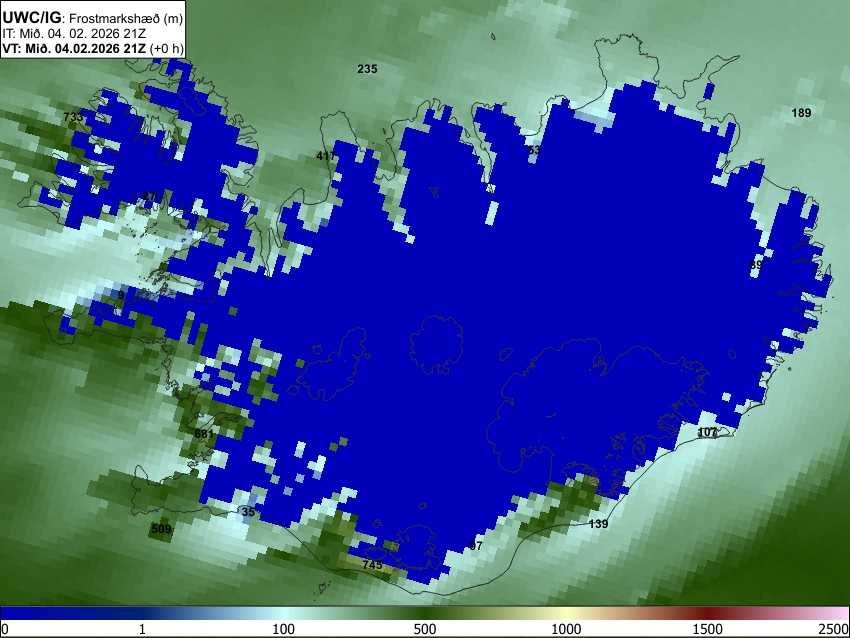Click the UWC/IG Frostmarkshæð title text
This screenshot has height=638, width=850.
[93, 18]
